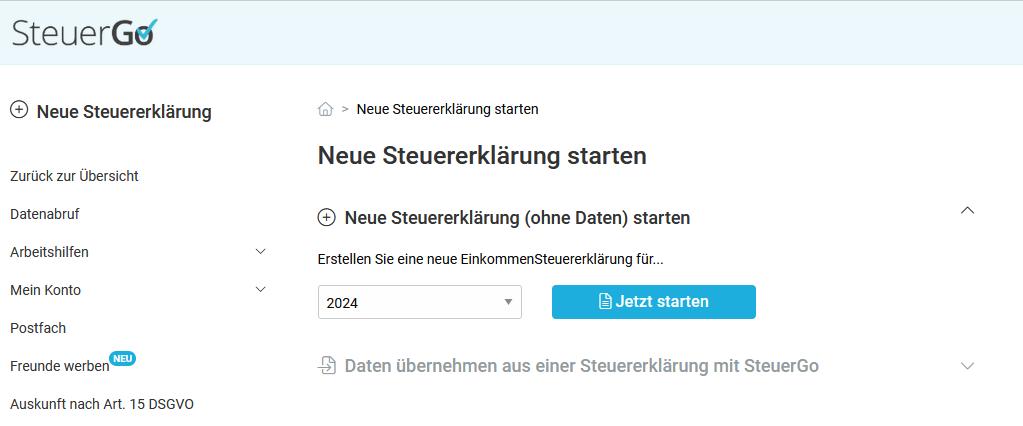Click the NEU badge by Freunde werben
The image size is (1023, 426).
point(123,359)
